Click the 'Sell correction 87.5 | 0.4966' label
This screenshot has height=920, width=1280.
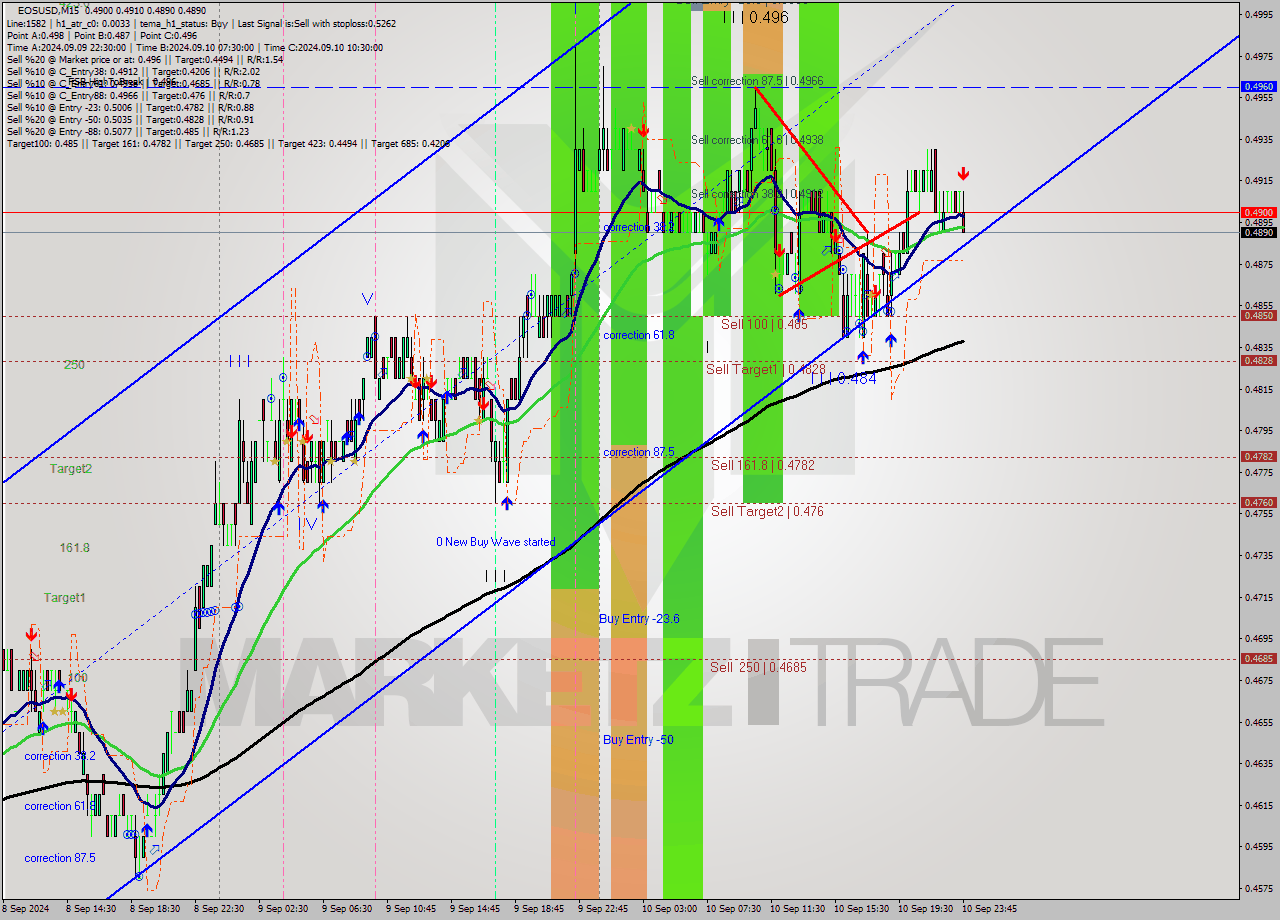[757, 81]
